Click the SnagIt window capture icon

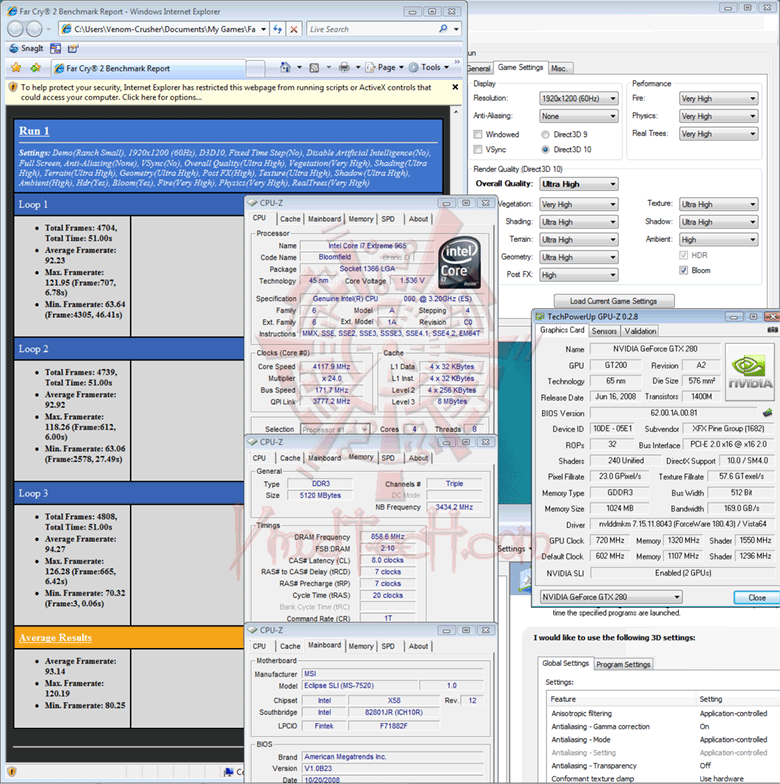click(x=56, y=48)
